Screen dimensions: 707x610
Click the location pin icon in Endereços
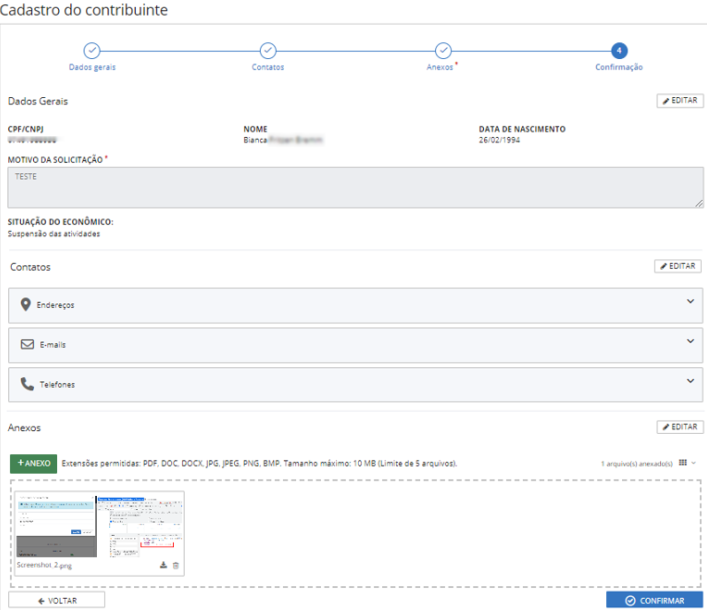tap(26, 304)
